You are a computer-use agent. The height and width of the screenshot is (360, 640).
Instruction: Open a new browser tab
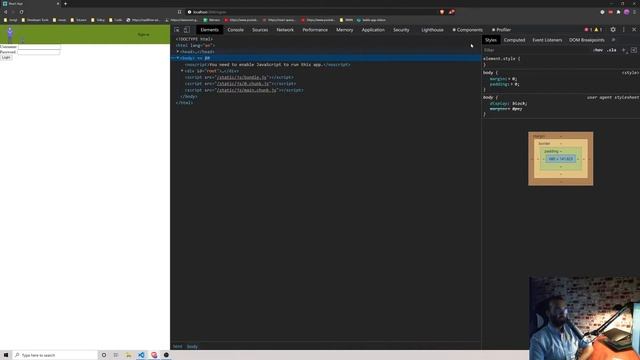click(65, 4)
